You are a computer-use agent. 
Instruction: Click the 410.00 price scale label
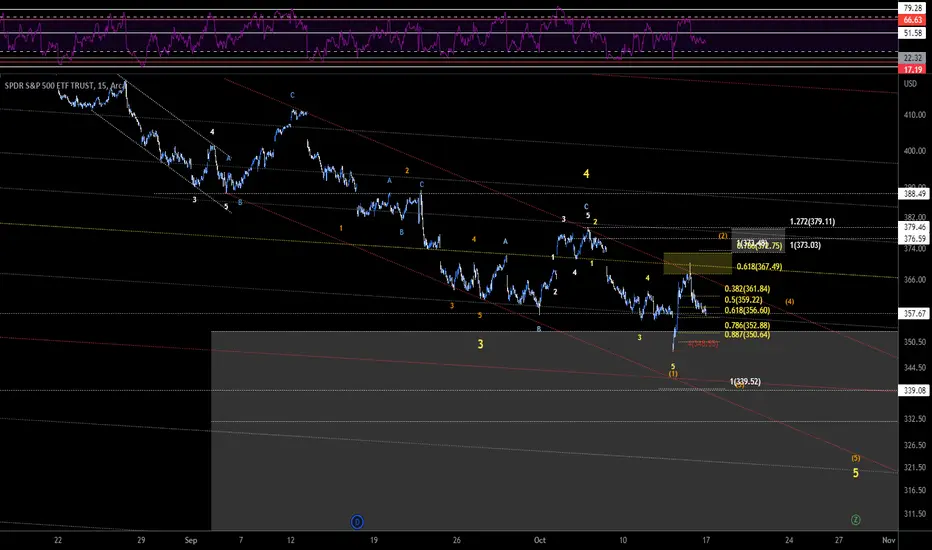tap(915, 115)
